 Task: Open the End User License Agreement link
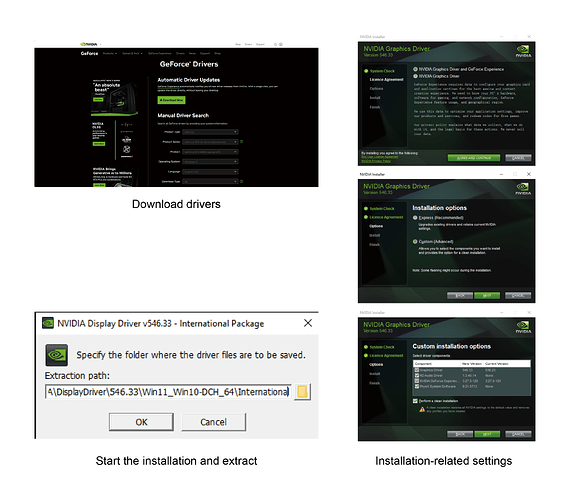click(x=380, y=157)
